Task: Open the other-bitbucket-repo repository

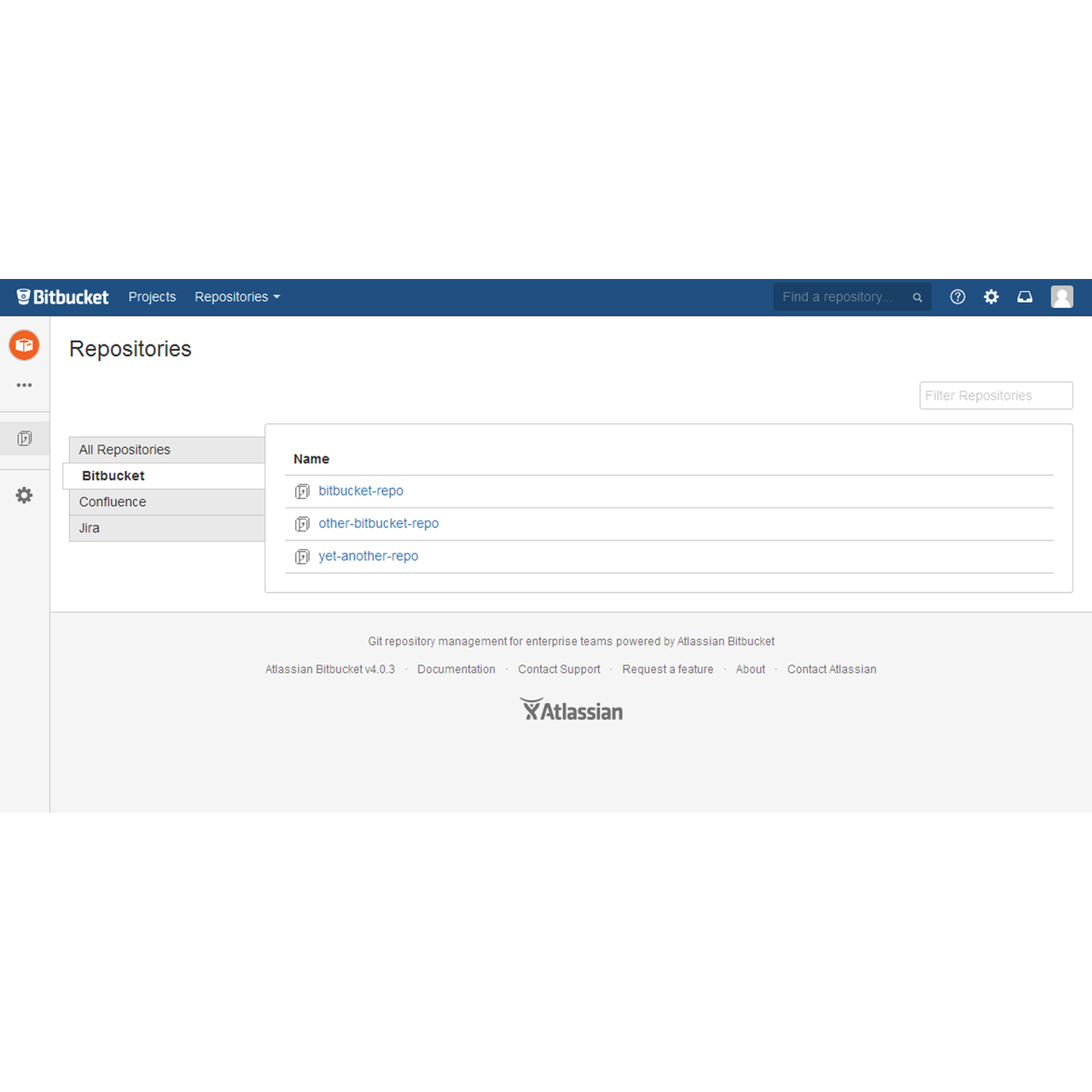Action: click(379, 523)
